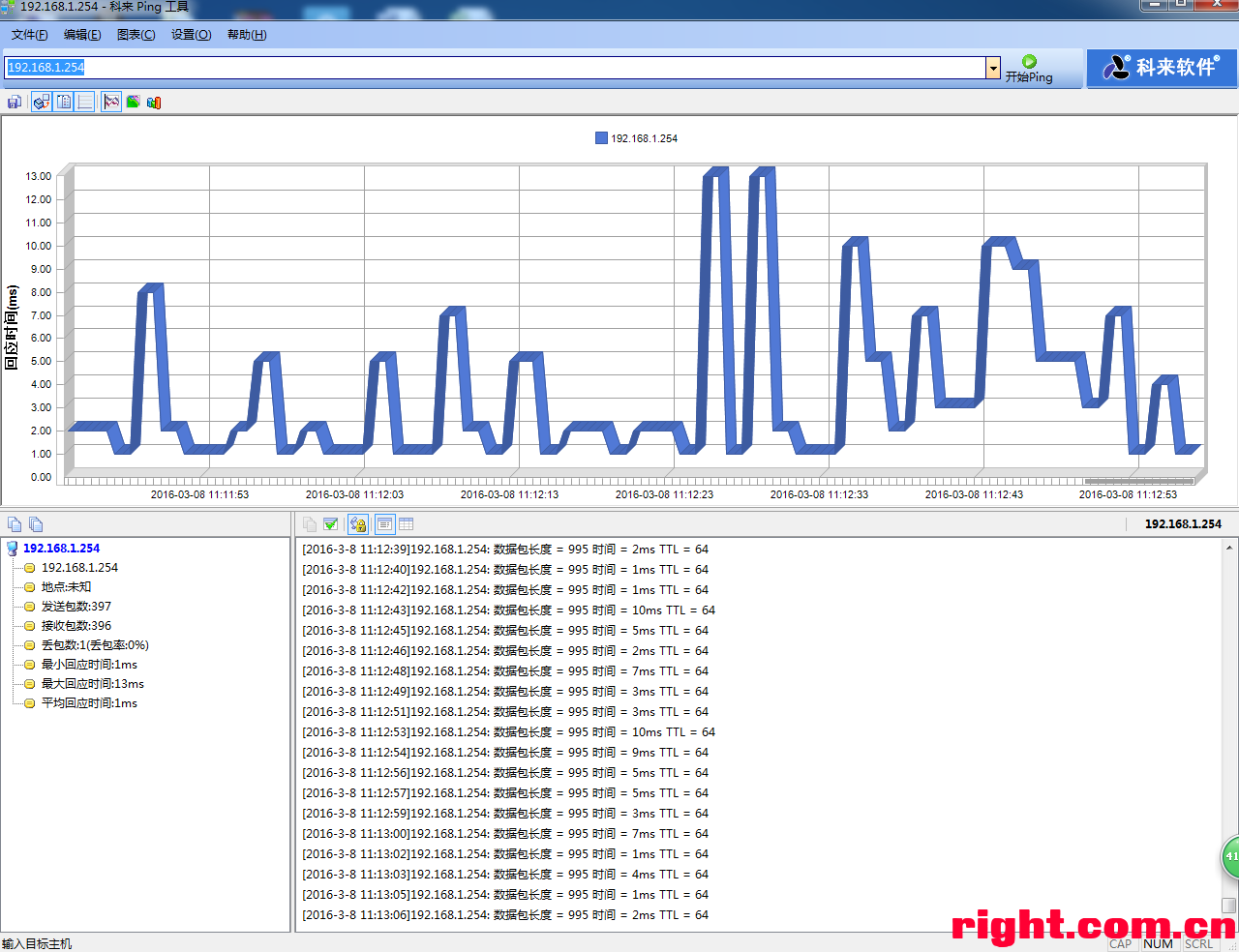Click log entry at 11:13:06 with 2ms

coord(505,915)
